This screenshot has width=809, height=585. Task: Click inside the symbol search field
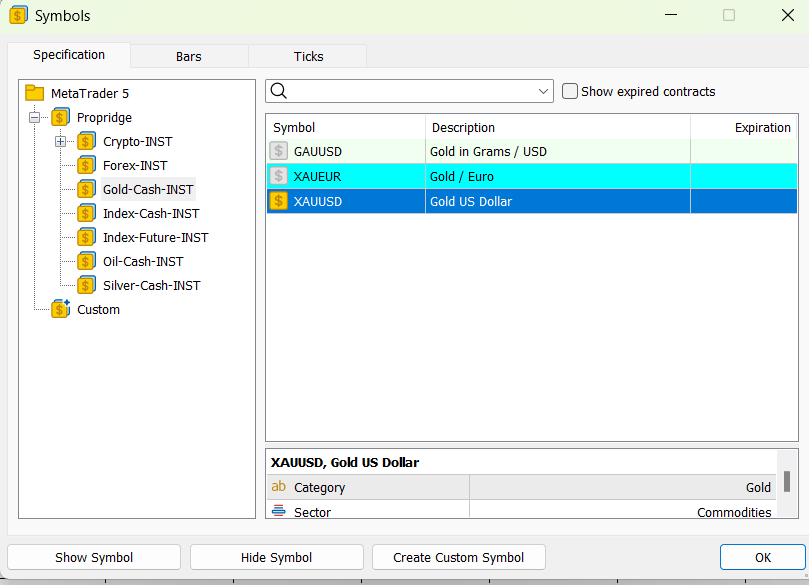pos(410,91)
